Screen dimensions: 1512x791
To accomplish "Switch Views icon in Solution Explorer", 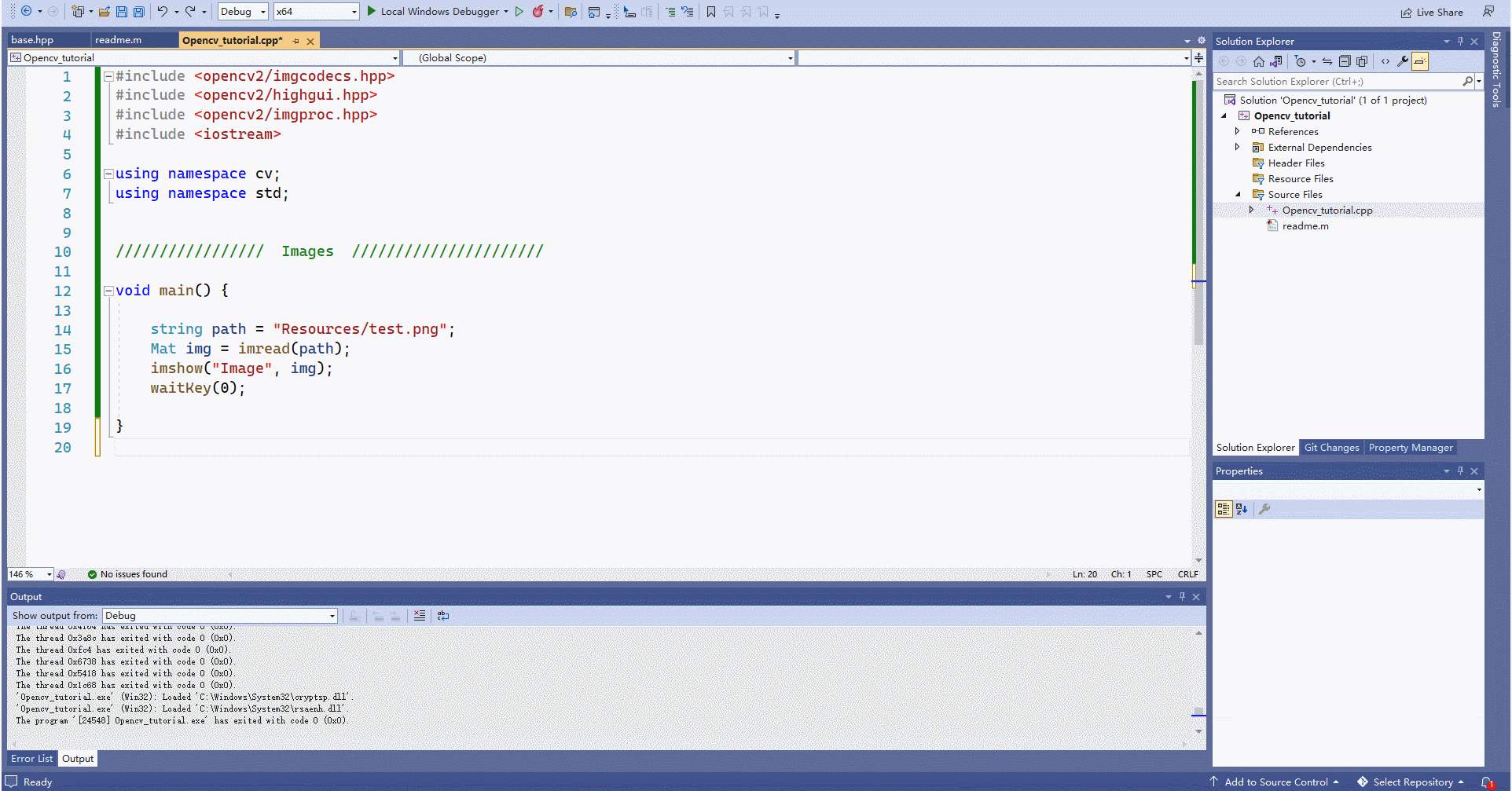I will tap(1276, 61).
